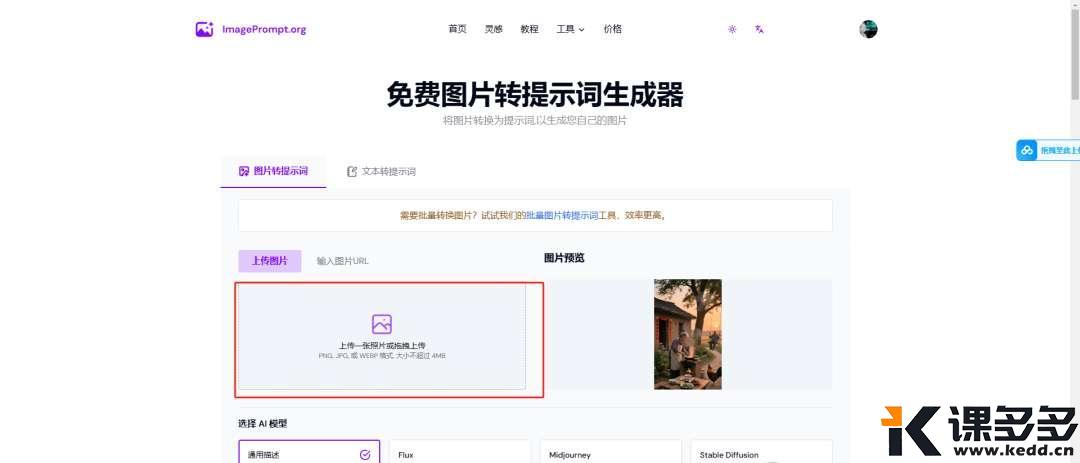Click the image upload icon in the drop zone
The width and height of the screenshot is (1080, 463).
click(x=382, y=324)
